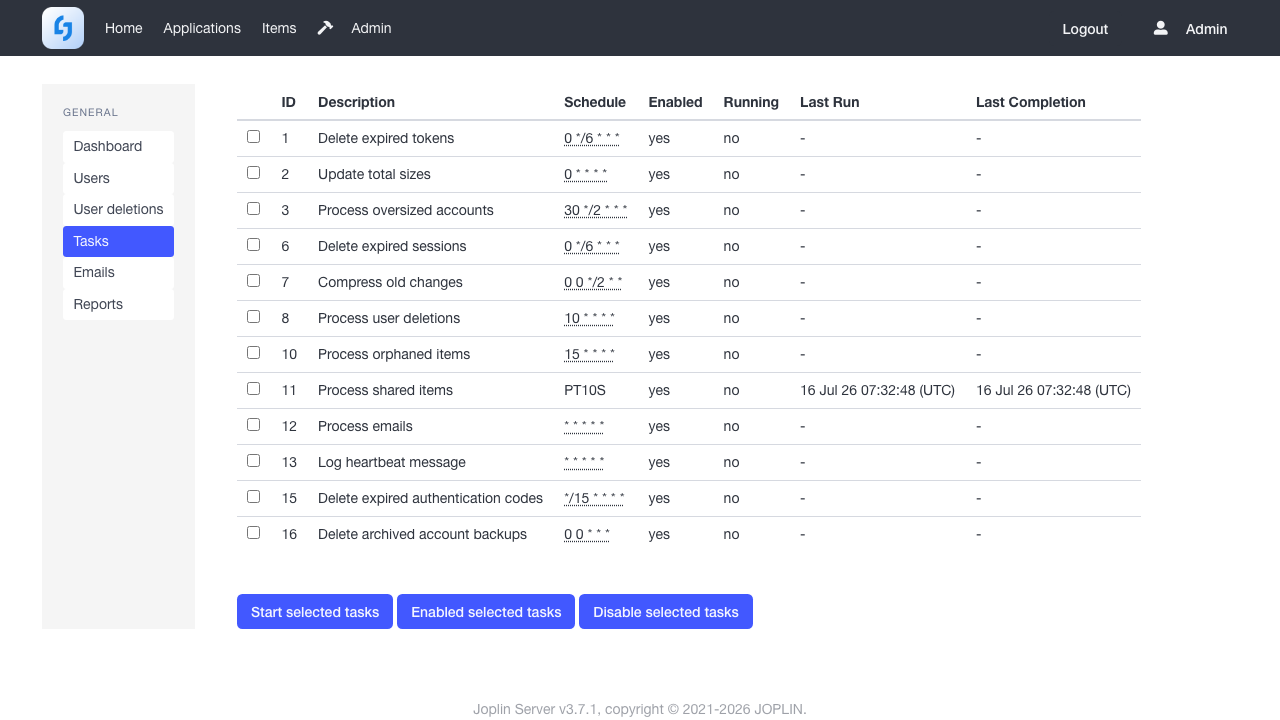Click the Last Completion column header
The image size is (1280, 720).
click(x=1031, y=102)
